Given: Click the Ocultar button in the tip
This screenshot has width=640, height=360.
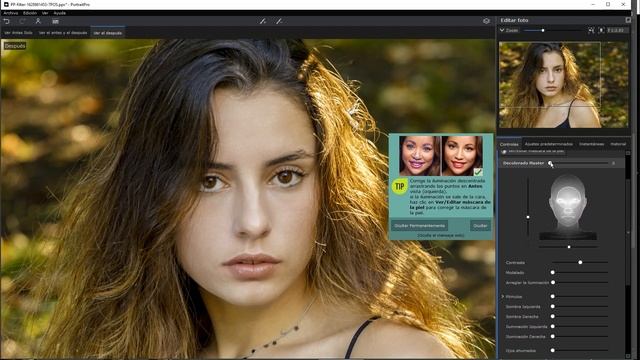Looking at the screenshot, I should 480,225.
